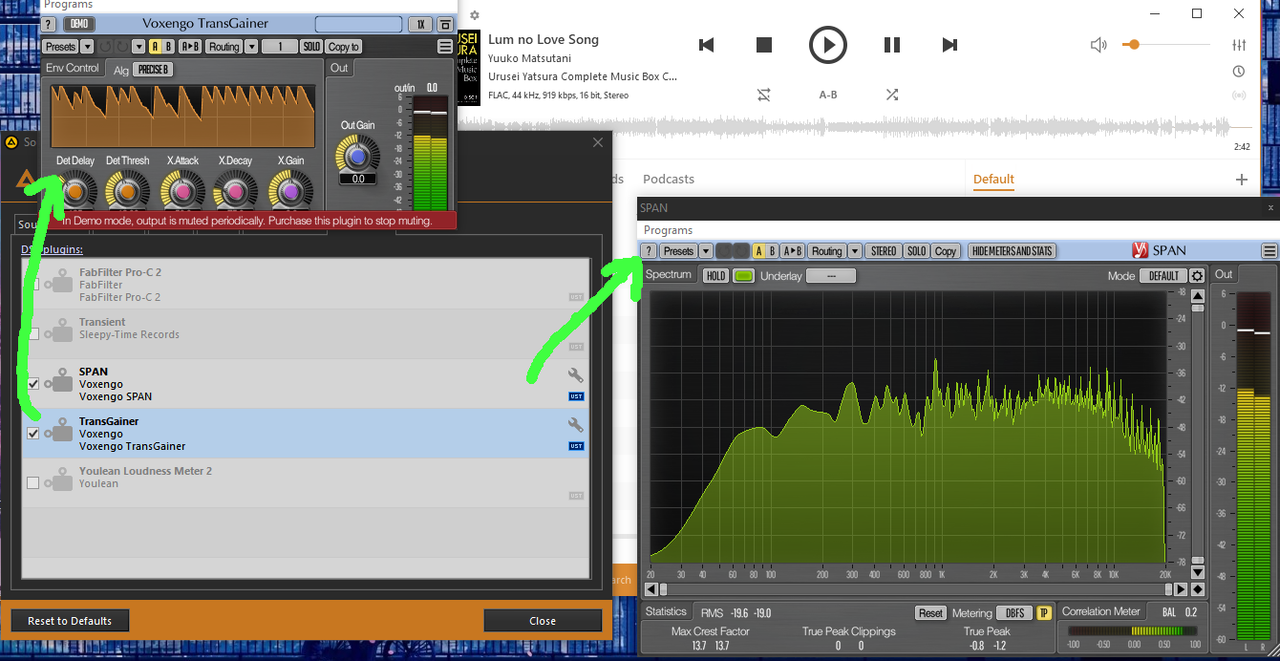
Task: Open TransGainer undo history dropdown
Action: [x=138, y=47]
